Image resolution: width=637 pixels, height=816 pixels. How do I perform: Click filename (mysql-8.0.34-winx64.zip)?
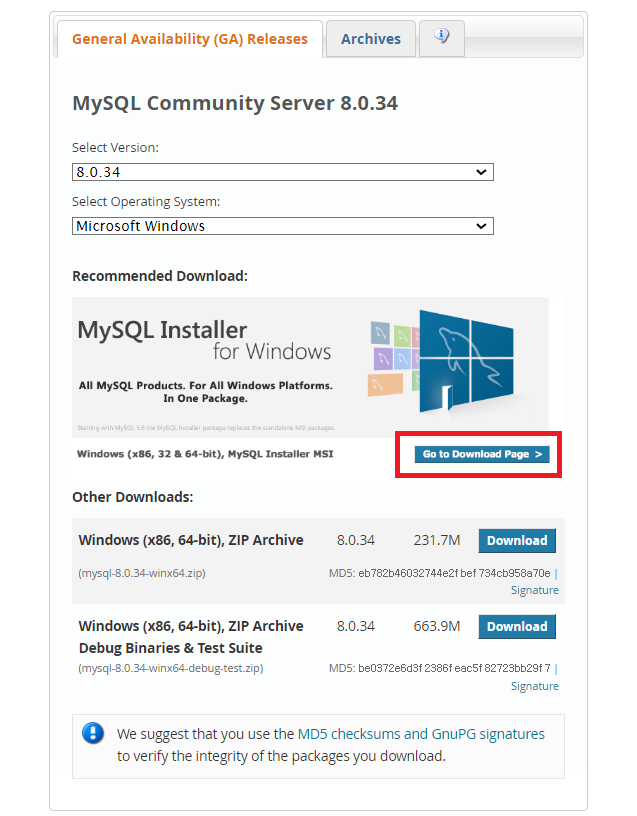pos(142,573)
